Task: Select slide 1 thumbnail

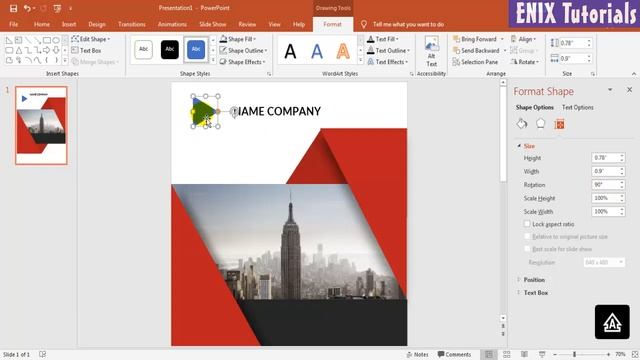Action: pyautogui.click(x=41, y=125)
